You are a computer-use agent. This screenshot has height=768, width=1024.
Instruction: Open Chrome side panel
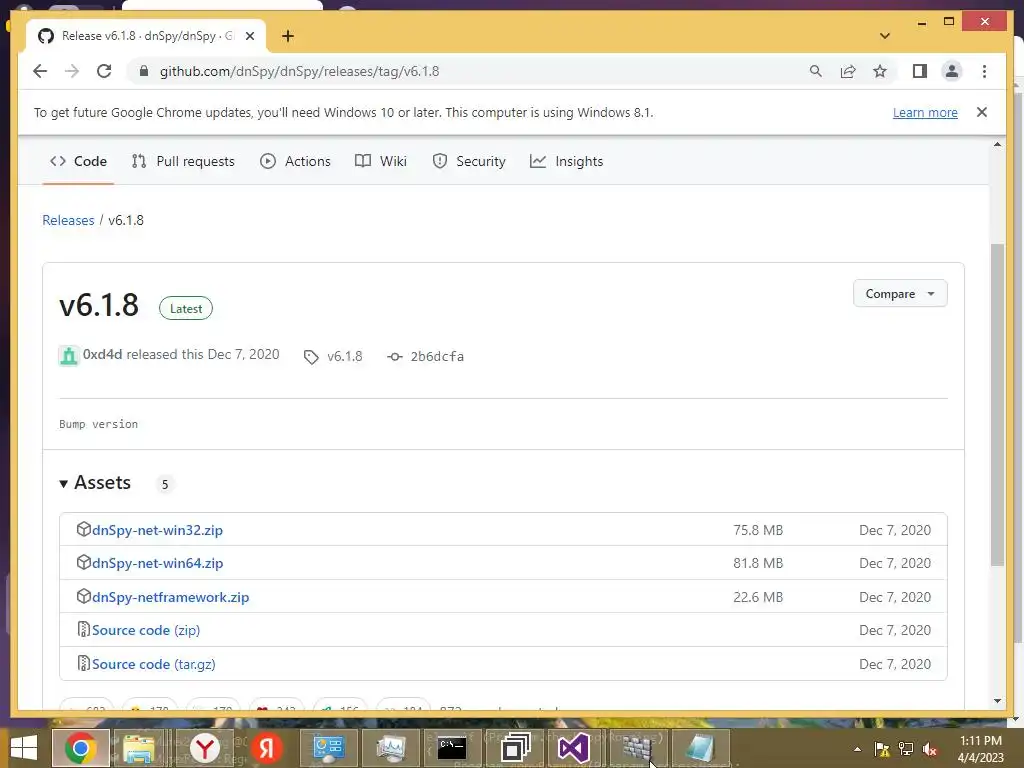[920, 71]
